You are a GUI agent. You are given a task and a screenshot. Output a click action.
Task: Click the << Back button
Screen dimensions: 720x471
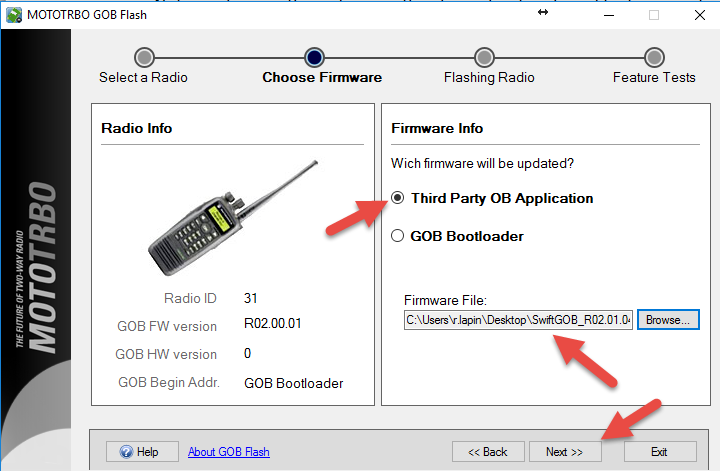pos(488,452)
